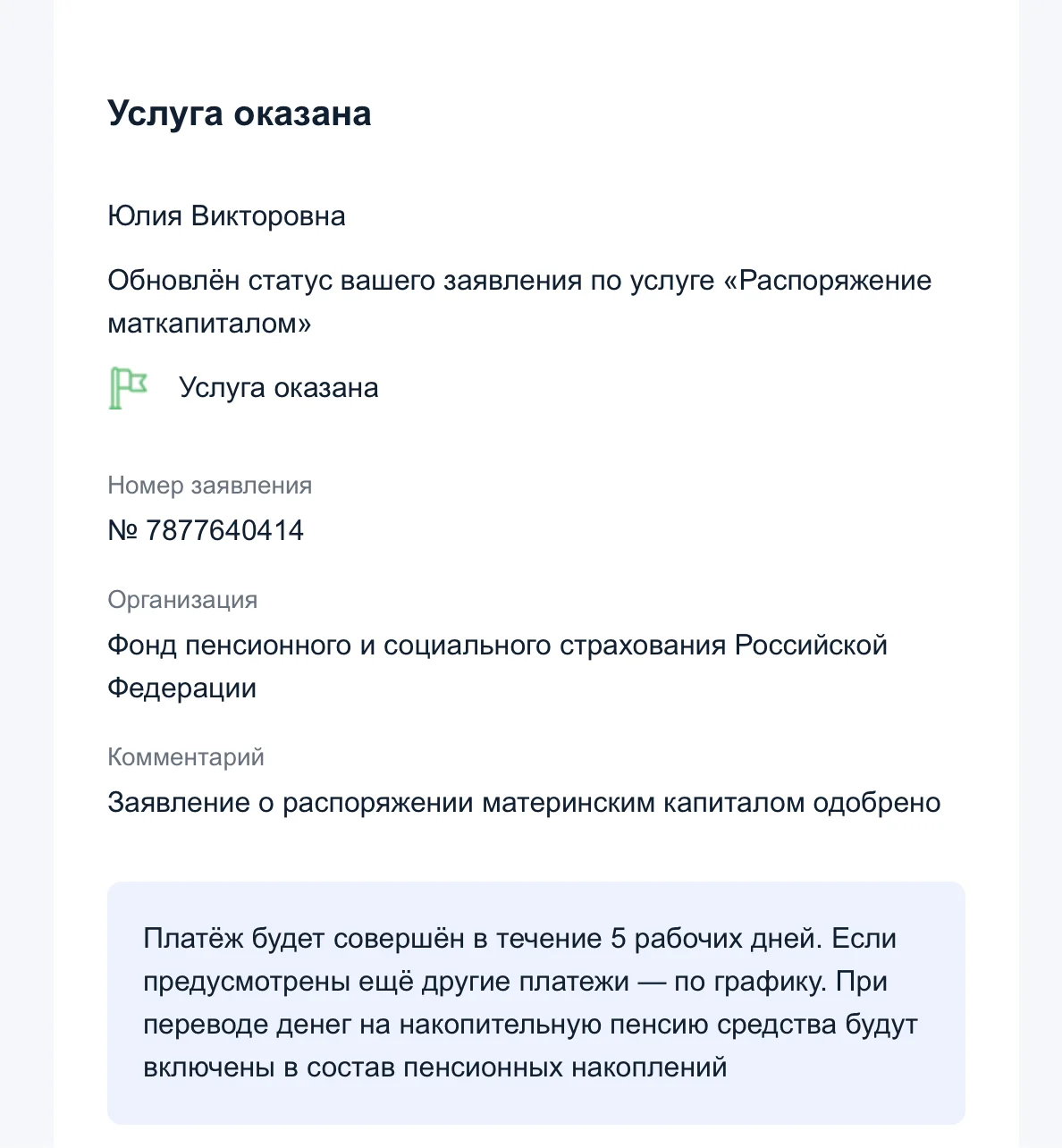The height and width of the screenshot is (1148, 1062).
Task: Click the word "маткапиталом»" on the second line
Action: tap(209, 323)
